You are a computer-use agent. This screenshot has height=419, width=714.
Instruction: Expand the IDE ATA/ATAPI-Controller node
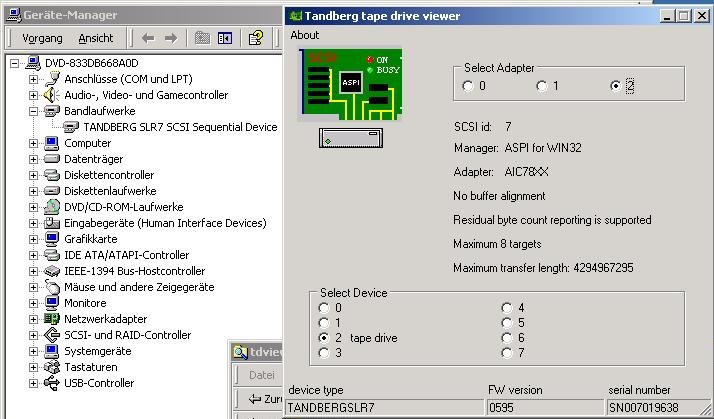(33, 255)
